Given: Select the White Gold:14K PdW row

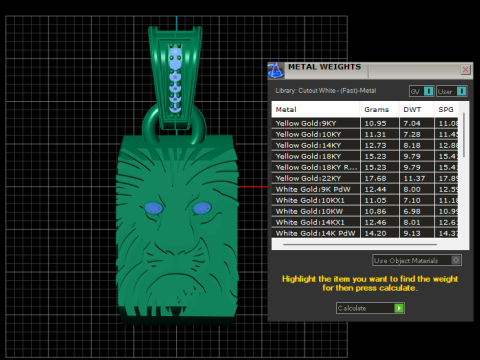Looking at the screenshot, I should tap(365, 233).
